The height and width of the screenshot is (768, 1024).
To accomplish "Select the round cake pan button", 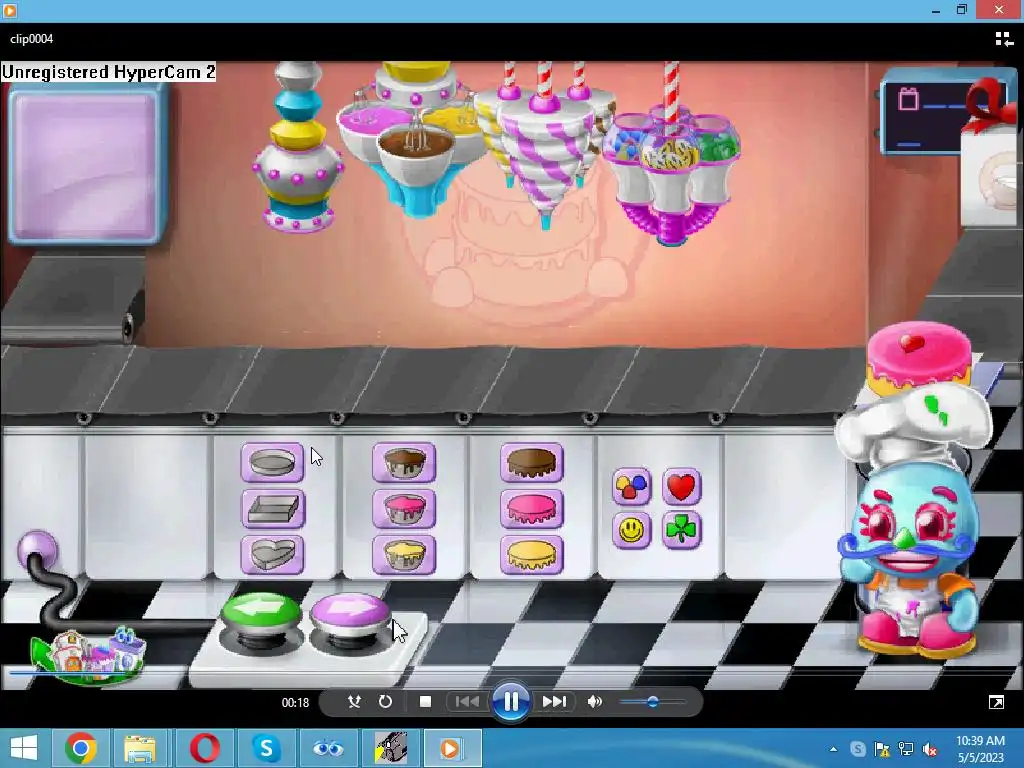I will pos(272,462).
